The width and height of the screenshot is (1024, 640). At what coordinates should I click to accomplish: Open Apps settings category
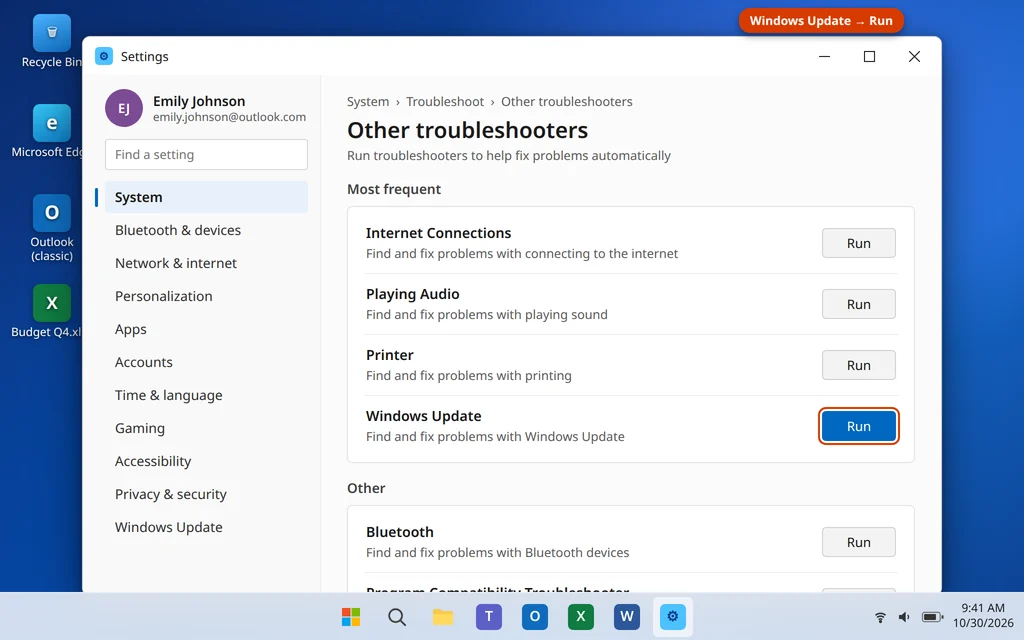point(206,329)
